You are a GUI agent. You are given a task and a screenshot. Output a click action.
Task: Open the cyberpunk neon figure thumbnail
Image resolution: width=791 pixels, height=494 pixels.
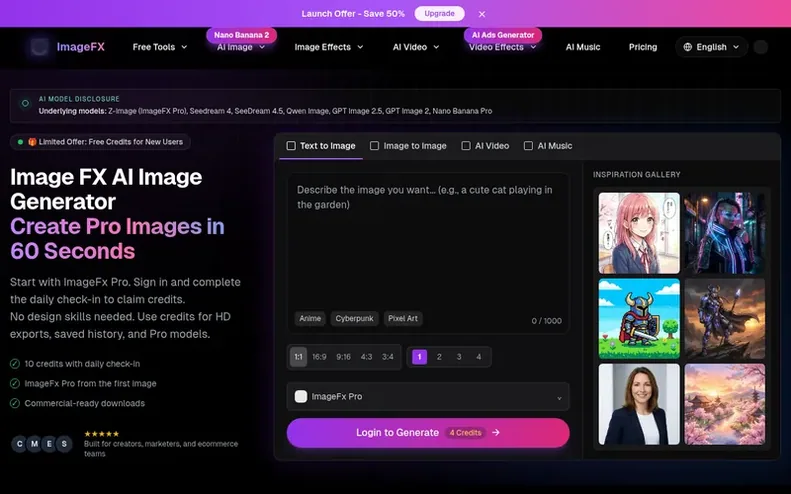click(724, 233)
